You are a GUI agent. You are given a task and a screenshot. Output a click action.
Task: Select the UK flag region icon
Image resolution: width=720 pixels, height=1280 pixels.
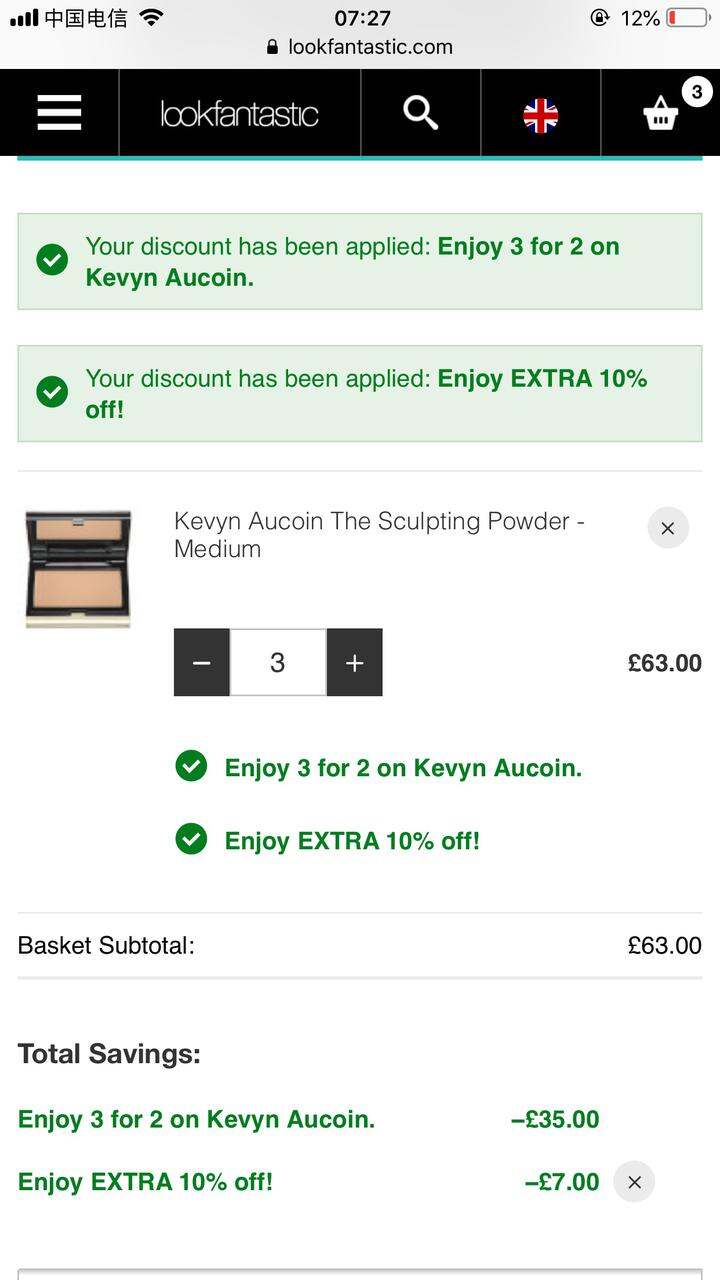coord(541,116)
